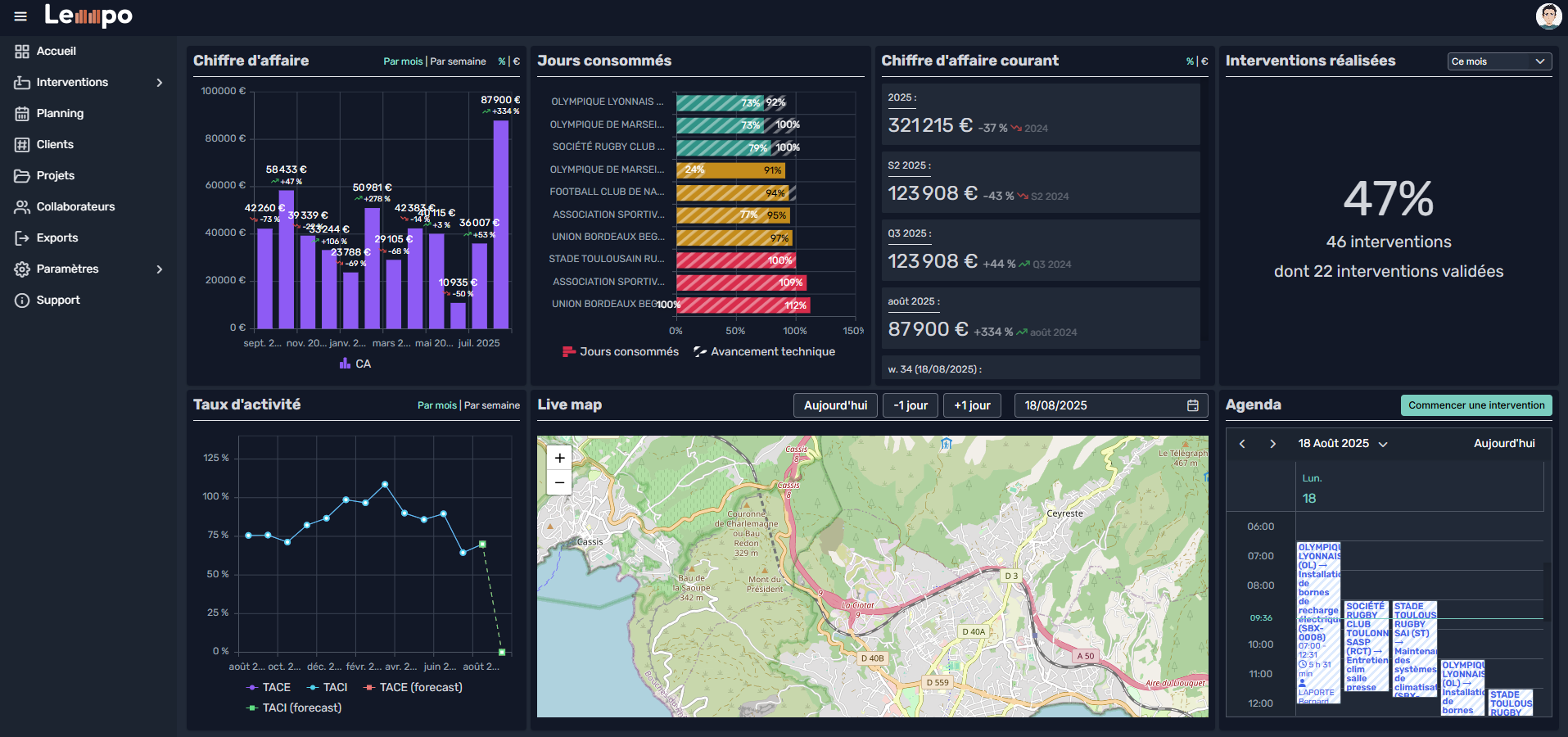Click the Planning calendar icon in sidebar
Viewport: 1568px width, 737px height.
22,114
